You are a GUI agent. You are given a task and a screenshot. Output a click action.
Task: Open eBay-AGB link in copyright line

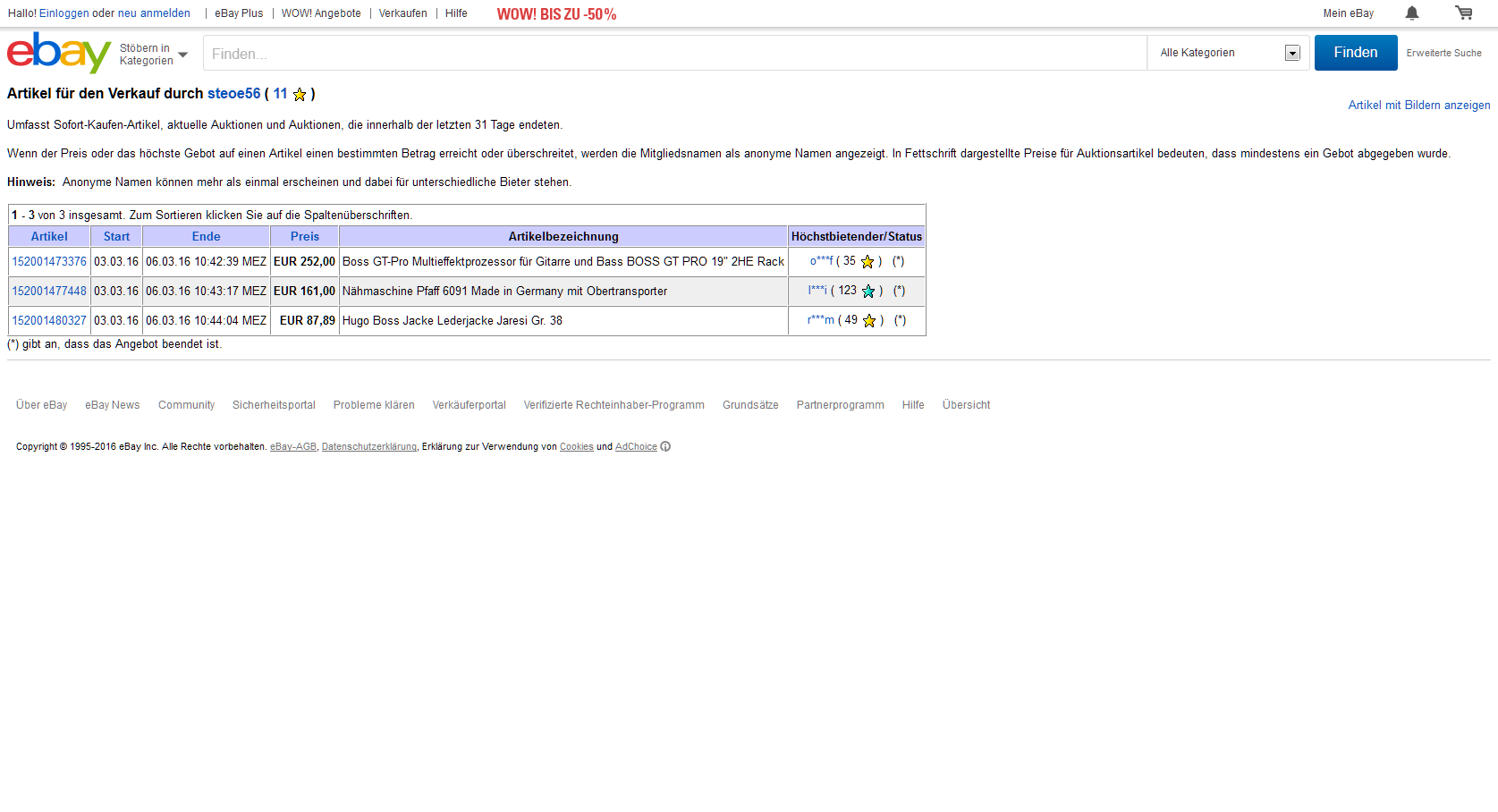click(293, 446)
